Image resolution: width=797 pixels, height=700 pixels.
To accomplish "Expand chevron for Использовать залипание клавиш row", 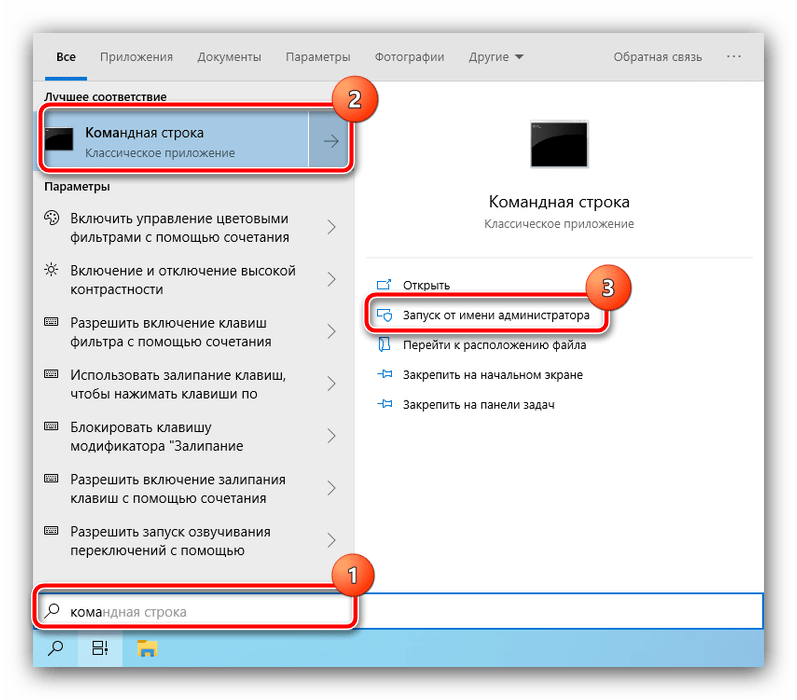I will [331, 384].
